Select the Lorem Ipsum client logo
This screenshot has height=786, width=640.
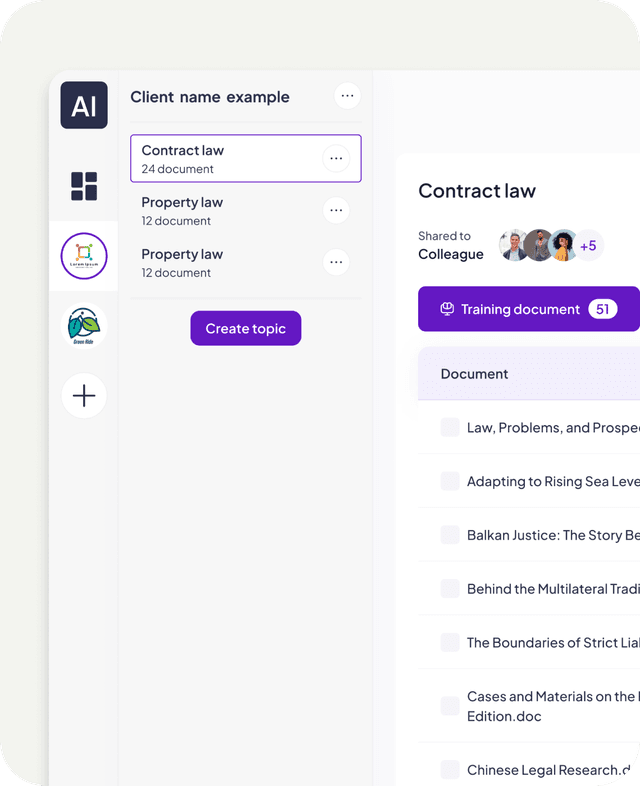[84, 256]
